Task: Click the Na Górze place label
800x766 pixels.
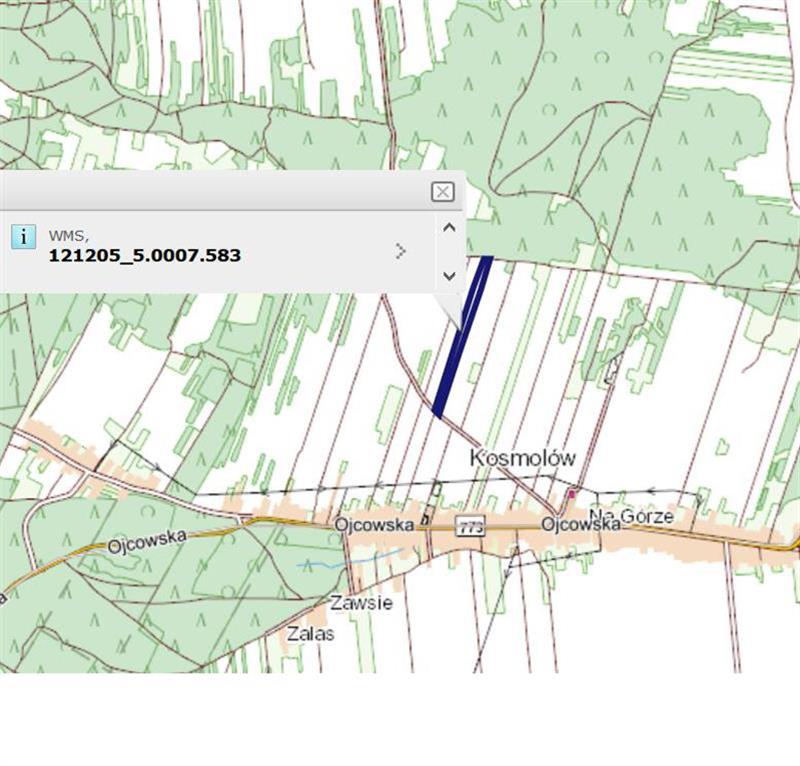Action: [631, 516]
